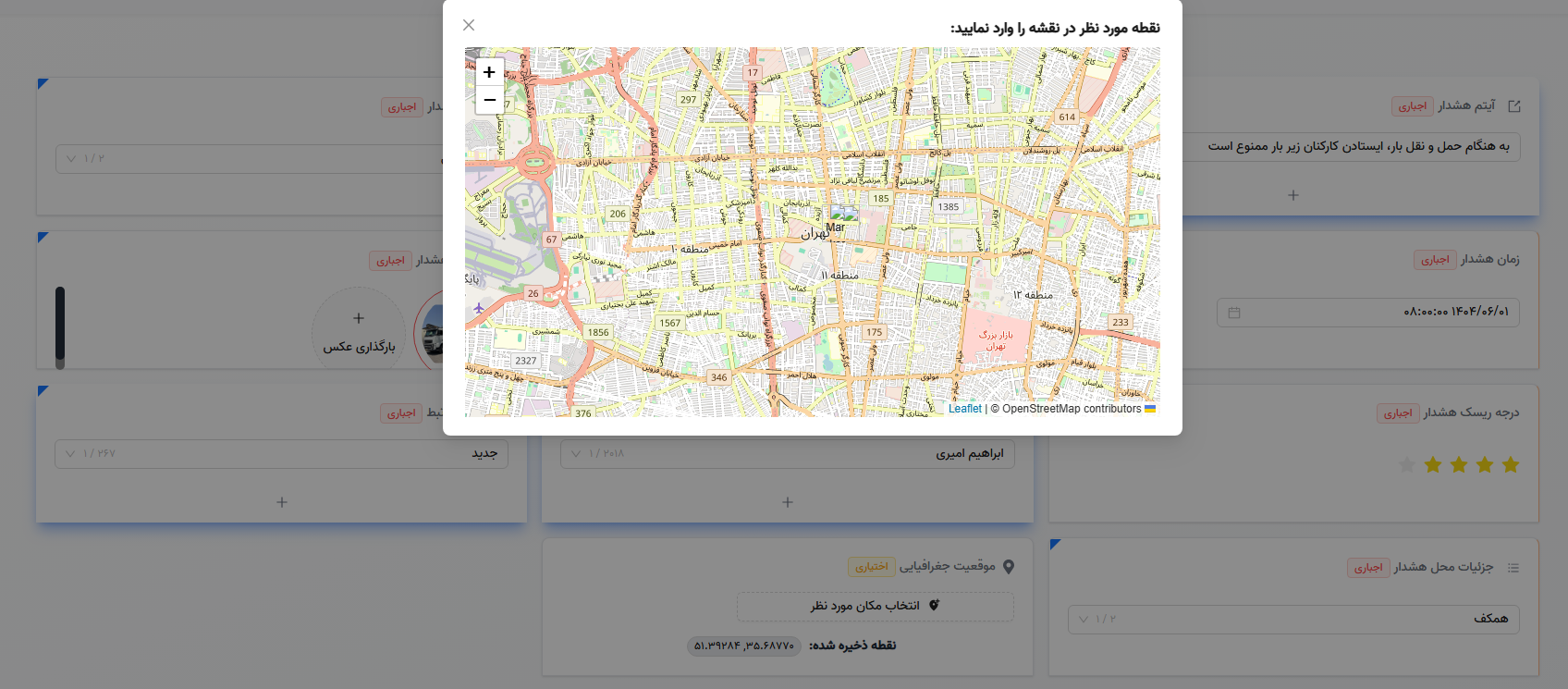Image resolution: width=1568 pixels, height=689 pixels.
Task: Click road shield 297 on the map
Action: 688,100
